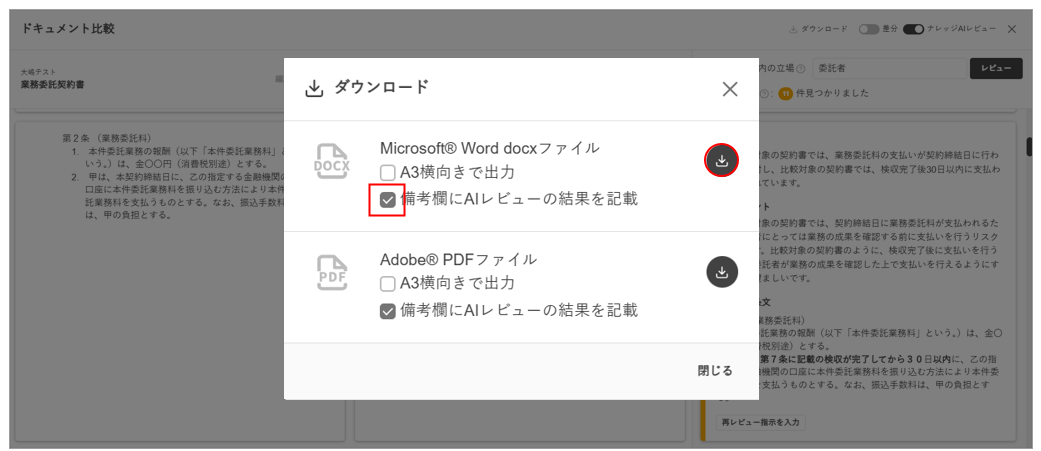Close the ドキュメント比較 window
Screen dimensions: 1041x451
coord(1011,29)
